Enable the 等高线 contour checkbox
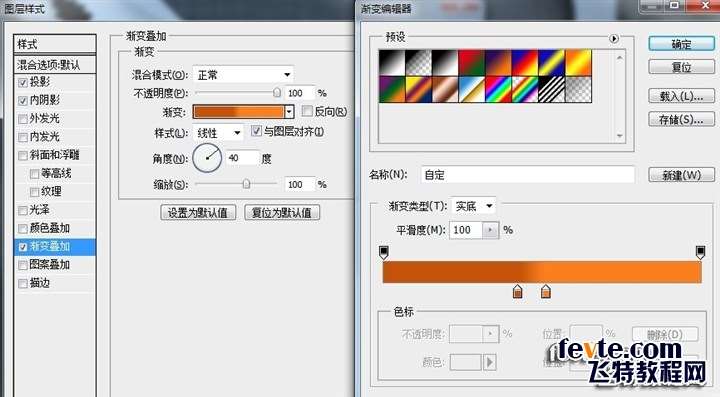The height and width of the screenshot is (397, 720). click(34, 174)
